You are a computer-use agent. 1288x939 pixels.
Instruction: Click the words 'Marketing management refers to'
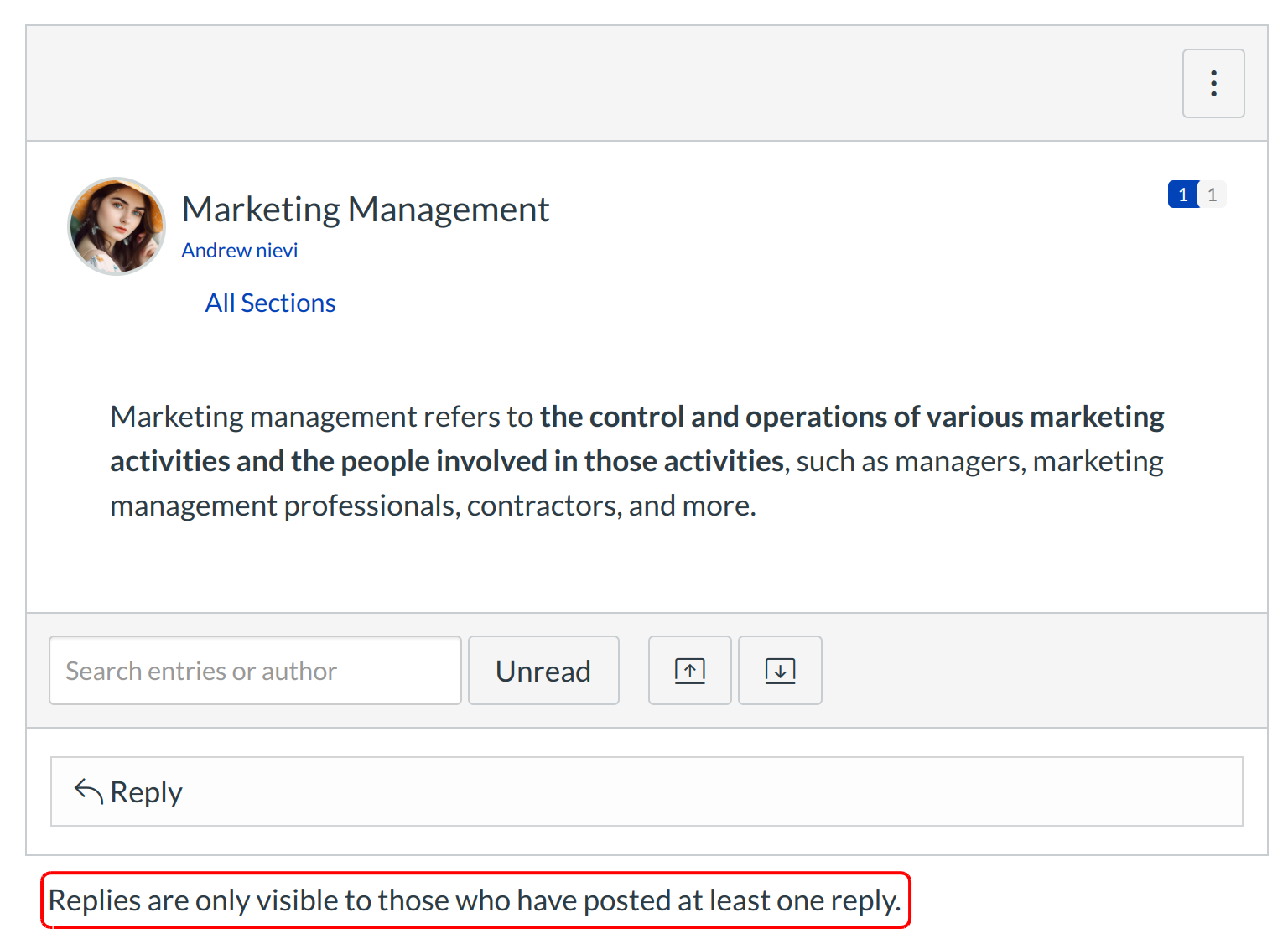point(321,417)
